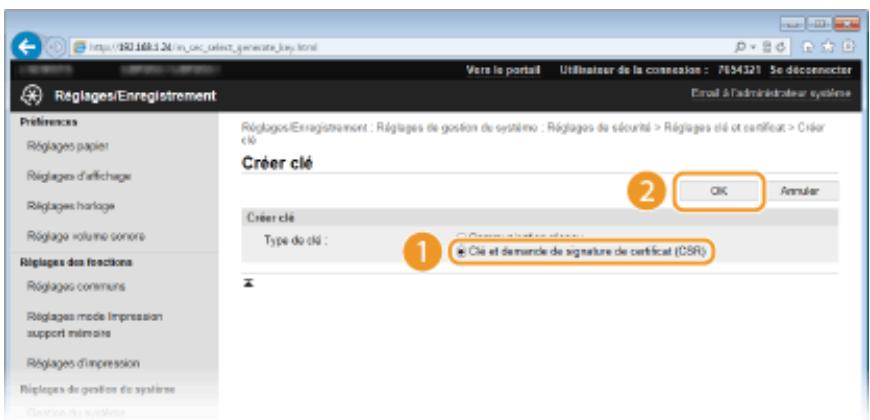Click the OK button
870x420 pixels.
pos(718,190)
